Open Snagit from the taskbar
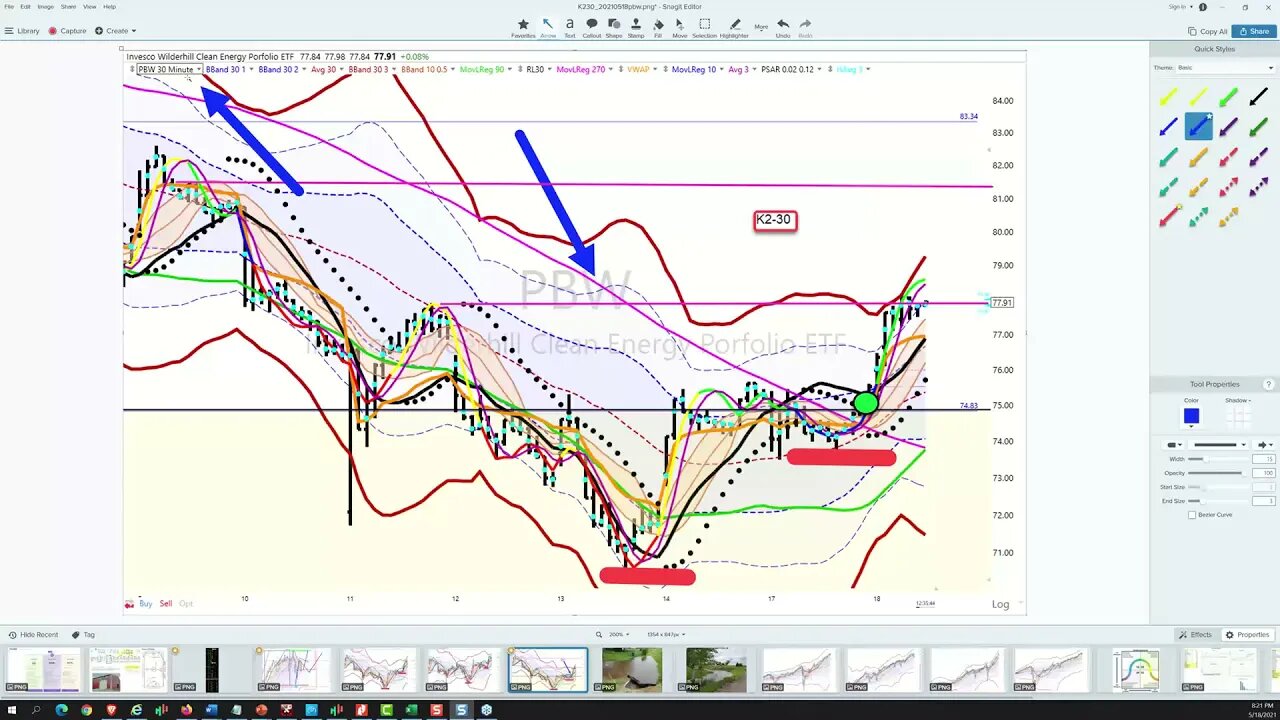The width and height of the screenshot is (1280, 720). (x=461, y=710)
